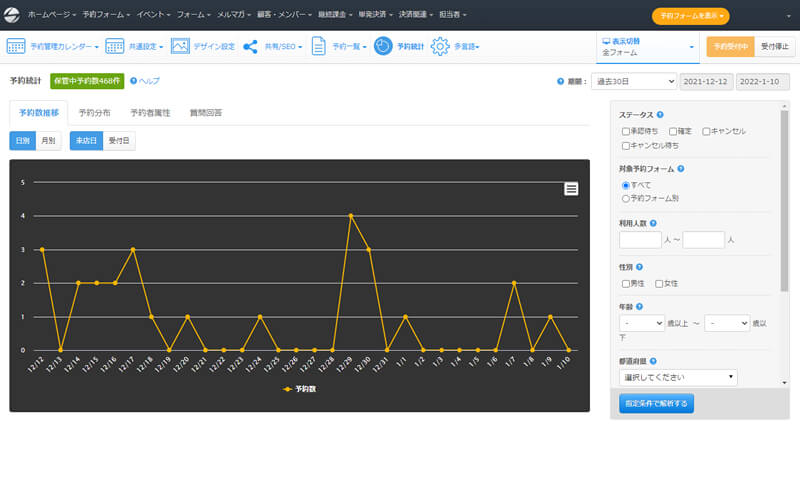Click the 共有/SEO share icon
This screenshot has height=480, width=800.
click(250, 46)
